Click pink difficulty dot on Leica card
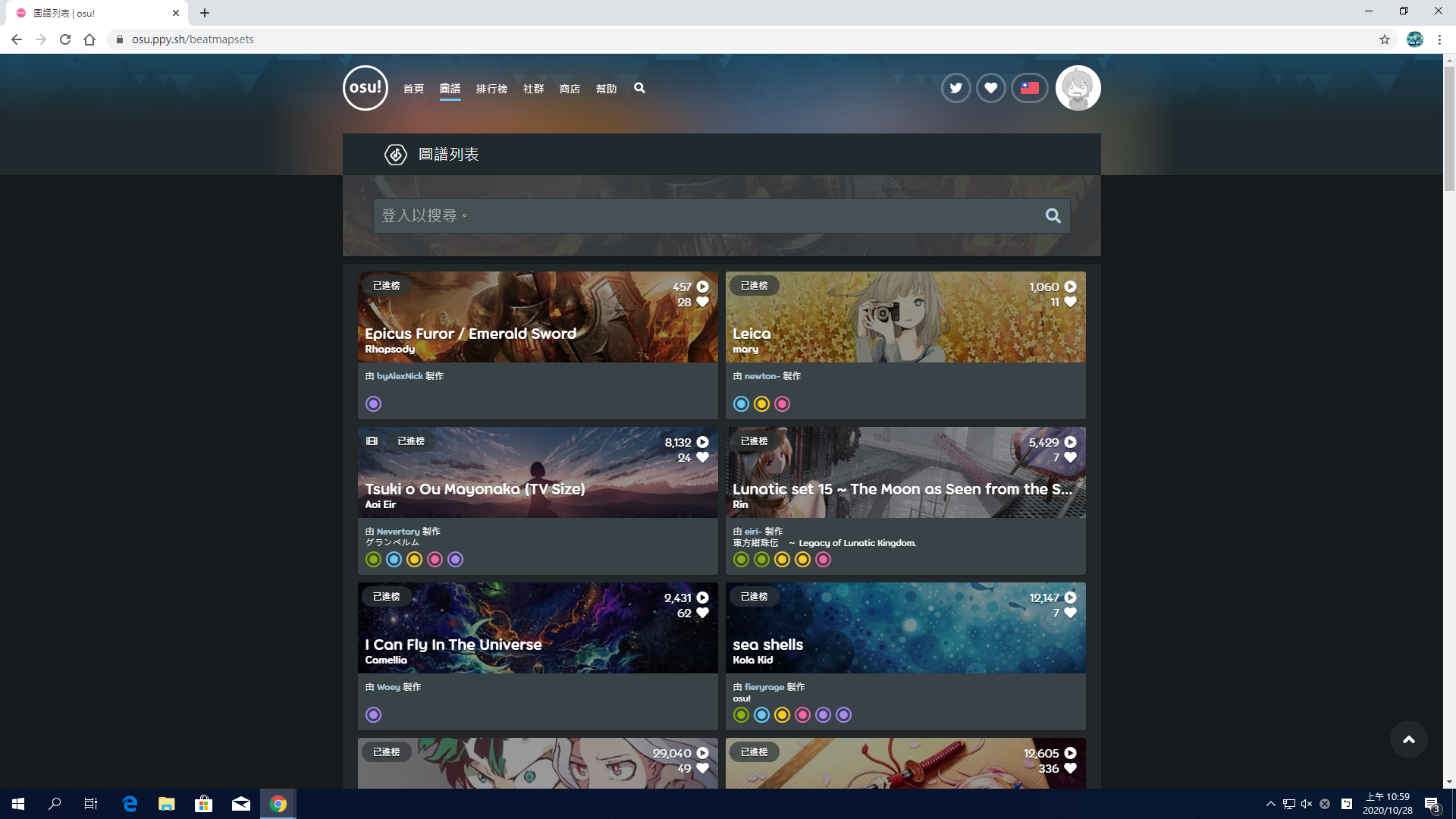 click(x=782, y=404)
